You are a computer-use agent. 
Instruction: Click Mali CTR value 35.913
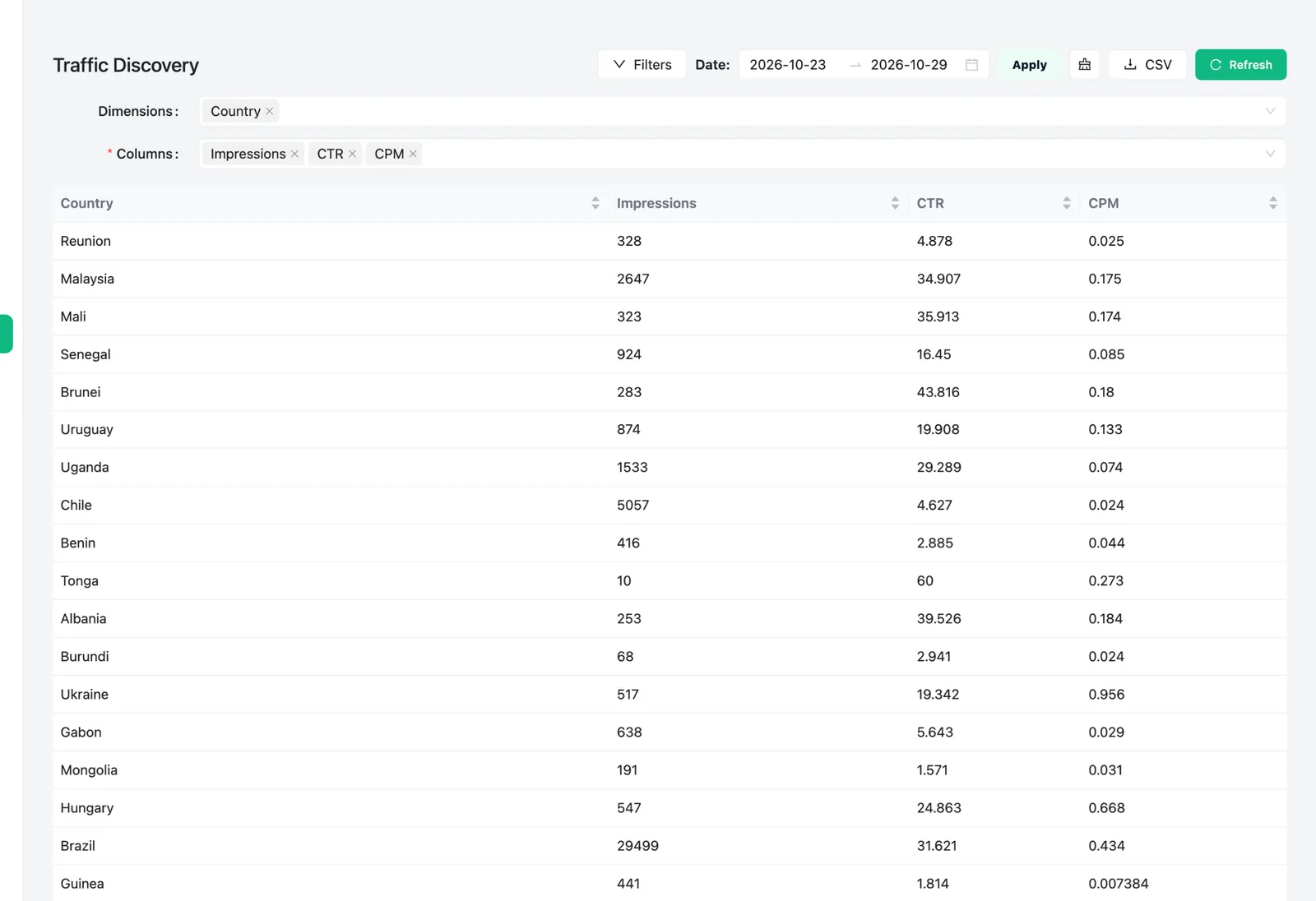pos(938,317)
